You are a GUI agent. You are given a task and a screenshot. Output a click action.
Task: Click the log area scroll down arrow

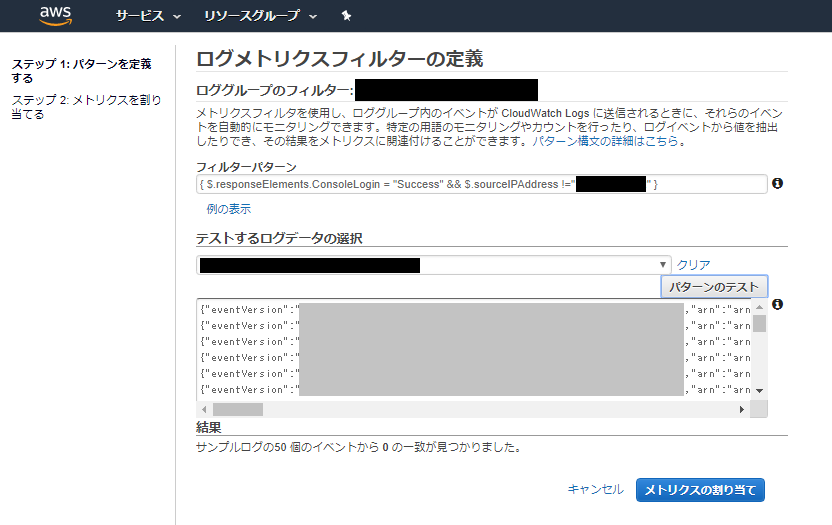759,391
